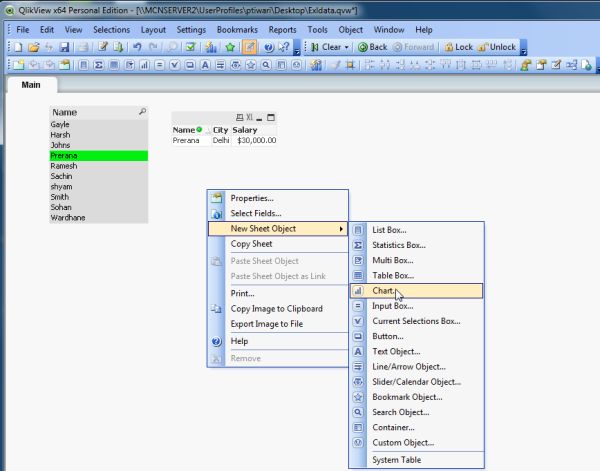Add a new sheet using design toolbar
This screenshot has width=600, height=471.
(x=18, y=65)
